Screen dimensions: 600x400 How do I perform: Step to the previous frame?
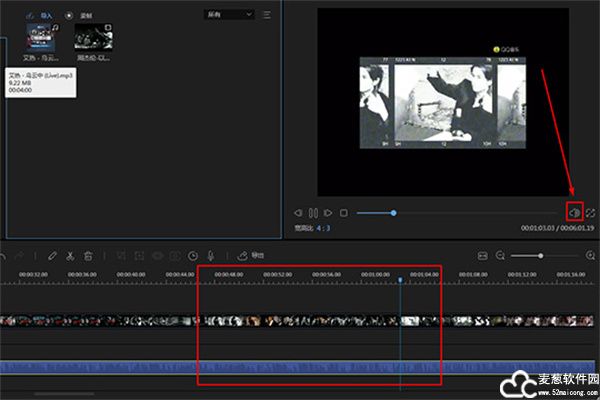(x=298, y=213)
